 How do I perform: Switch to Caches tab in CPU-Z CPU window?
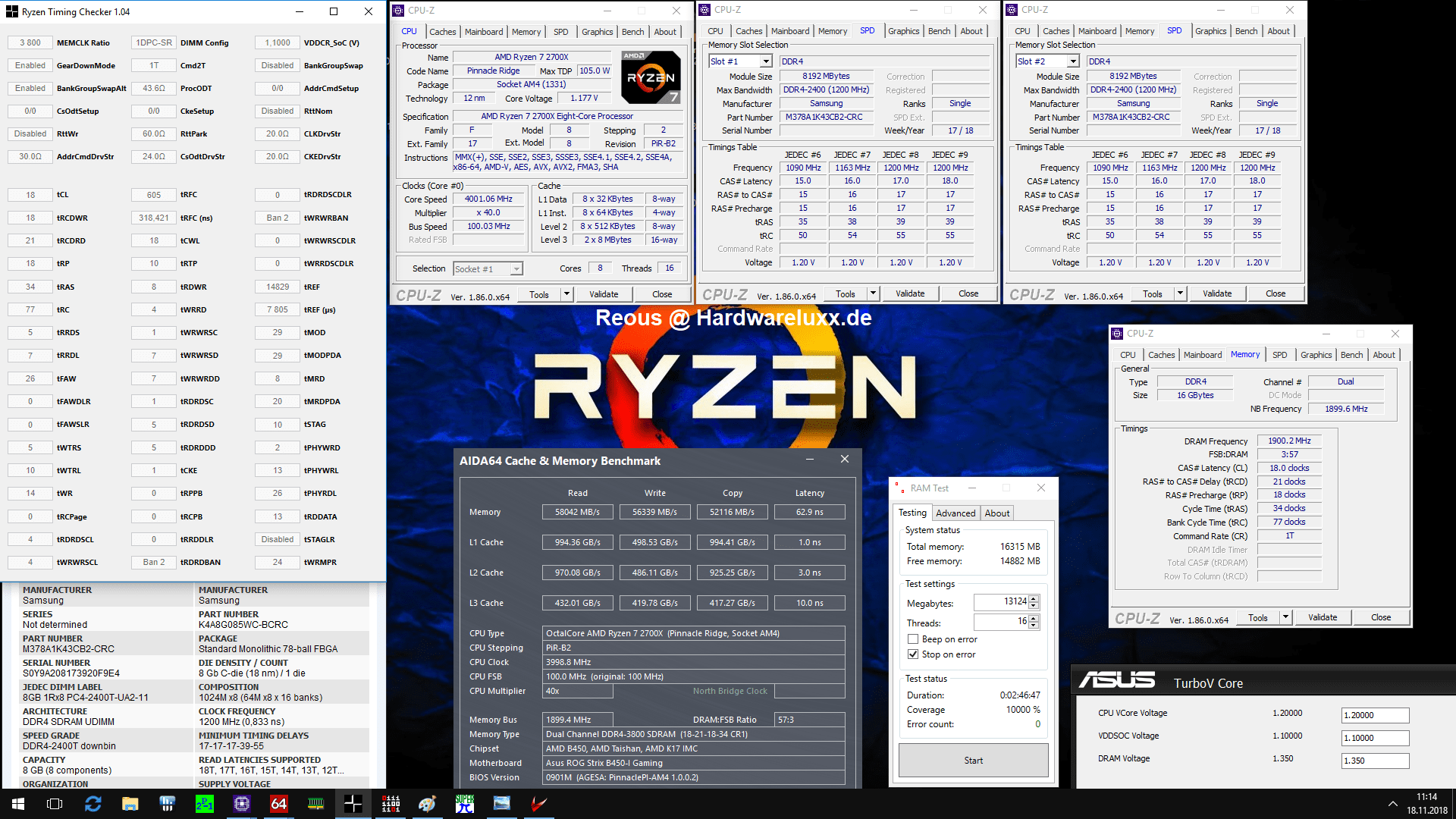(442, 32)
